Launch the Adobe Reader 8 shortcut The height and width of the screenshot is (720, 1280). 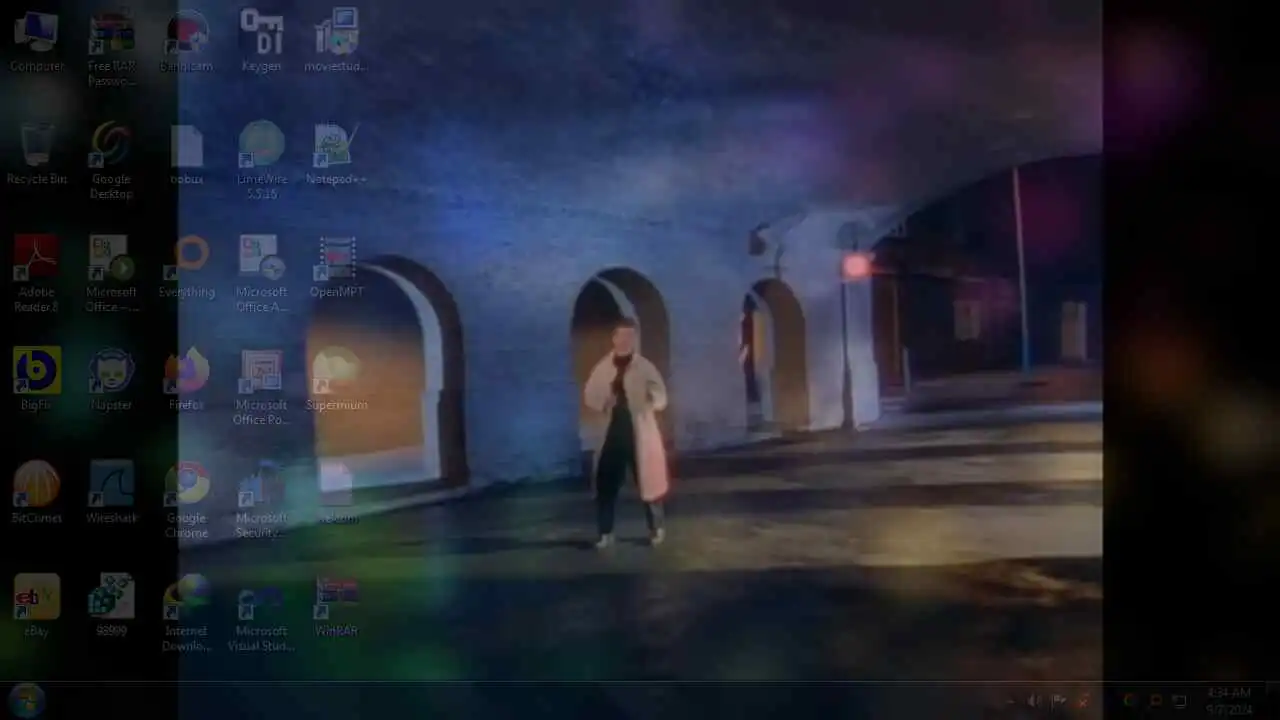click(37, 275)
